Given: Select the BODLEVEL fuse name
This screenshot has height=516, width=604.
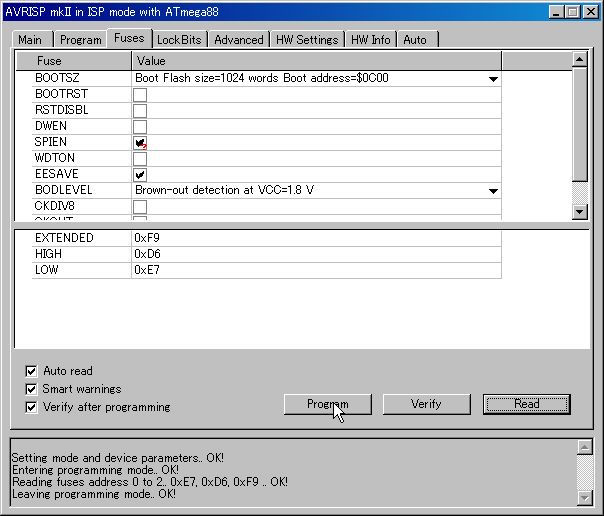Looking at the screenshot, I should tap(64, 190).
